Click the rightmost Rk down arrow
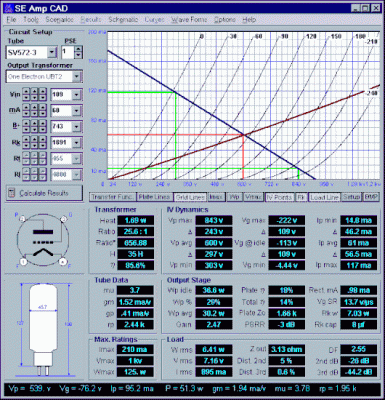 (x=42, y=145)
